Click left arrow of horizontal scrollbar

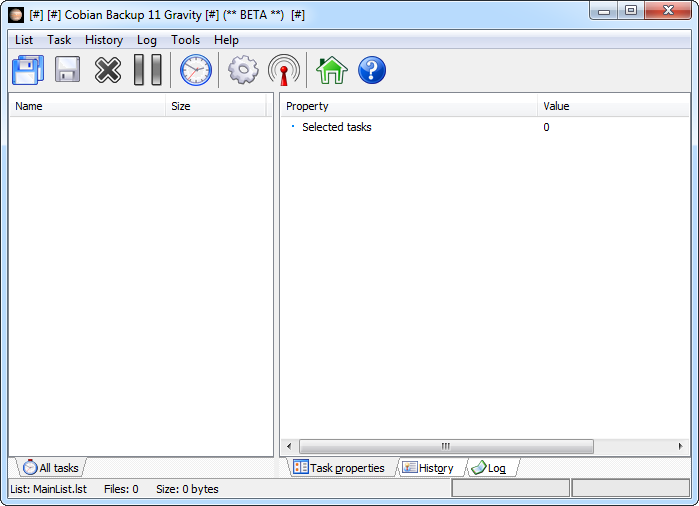coord(289,446)
